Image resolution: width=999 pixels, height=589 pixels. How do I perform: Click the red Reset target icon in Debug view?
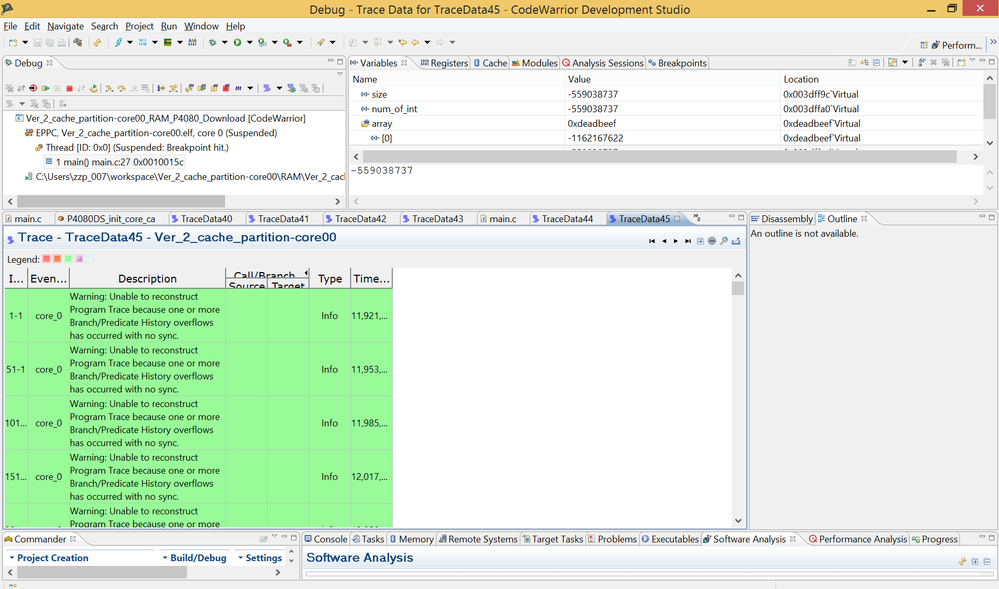click(32, 88)
